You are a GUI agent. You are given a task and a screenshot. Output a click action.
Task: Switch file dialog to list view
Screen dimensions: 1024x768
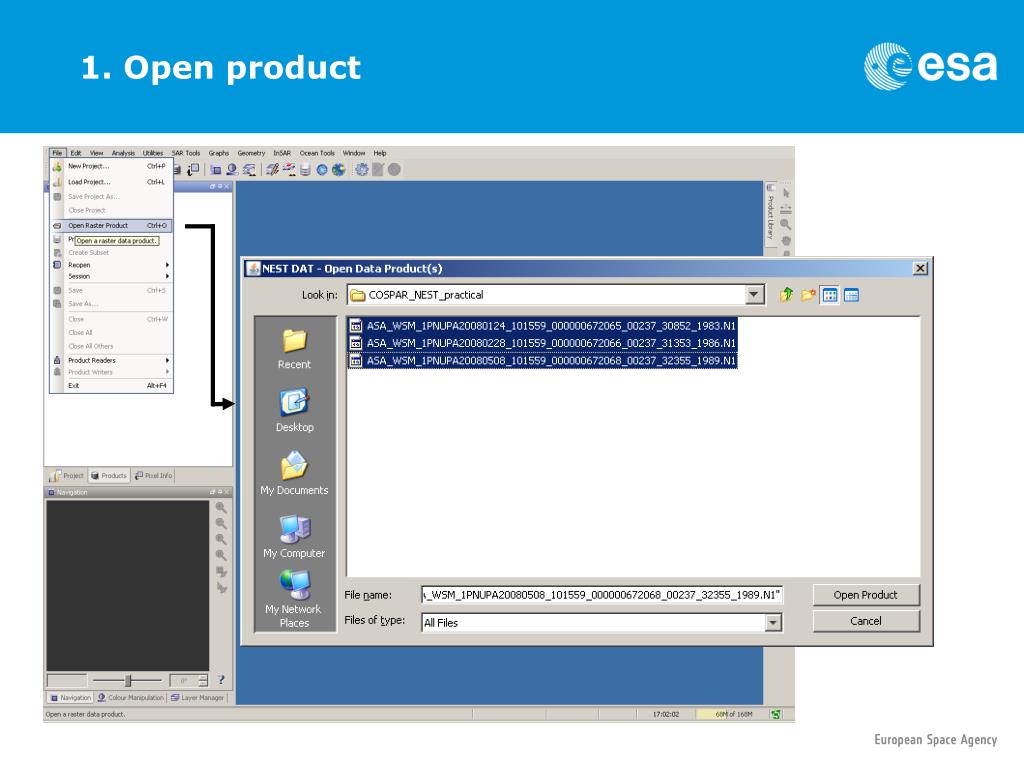point(829,295)
